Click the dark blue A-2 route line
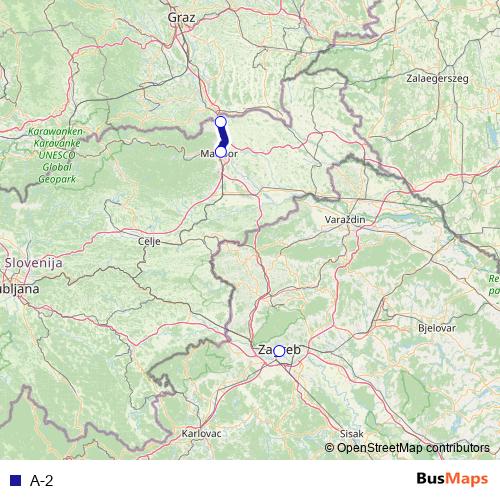This screenshot has width=500, height=500. [223, 137]
